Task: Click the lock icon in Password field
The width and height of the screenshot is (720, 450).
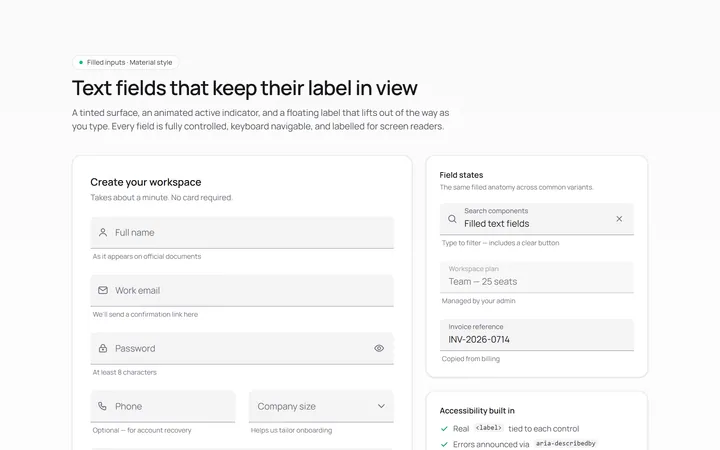Action: [103, 348]
